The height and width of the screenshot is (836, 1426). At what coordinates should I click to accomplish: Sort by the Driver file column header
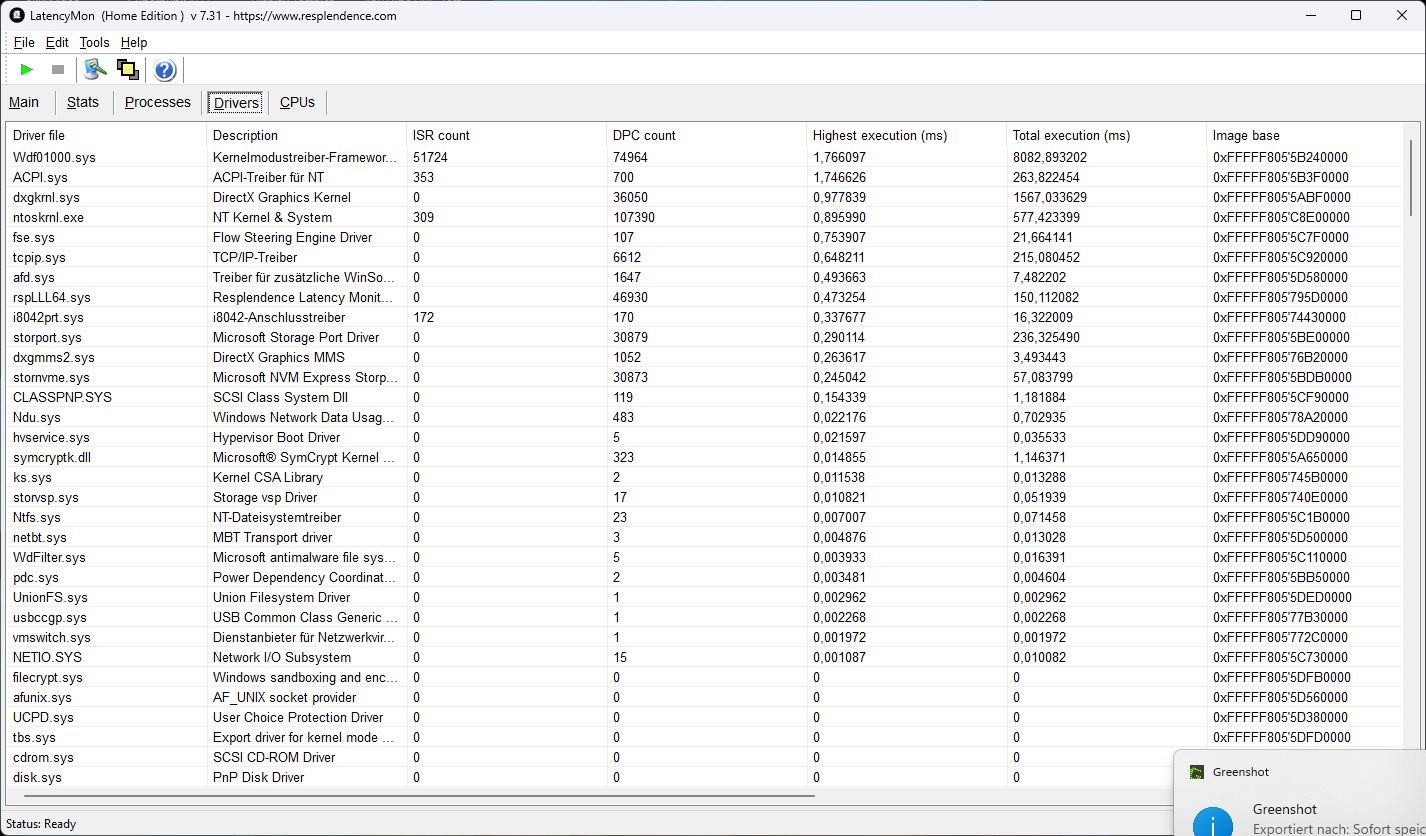click(106, 135)
